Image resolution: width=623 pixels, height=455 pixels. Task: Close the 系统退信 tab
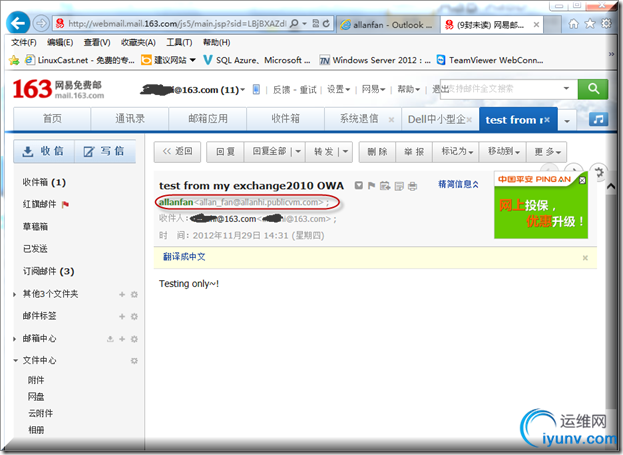pyautogui.click(x=391, y=120)
